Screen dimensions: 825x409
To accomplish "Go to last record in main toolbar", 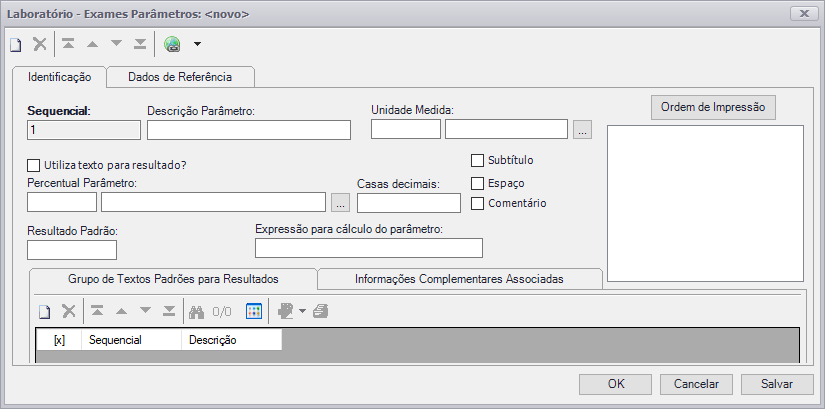I will coord(140,44).
